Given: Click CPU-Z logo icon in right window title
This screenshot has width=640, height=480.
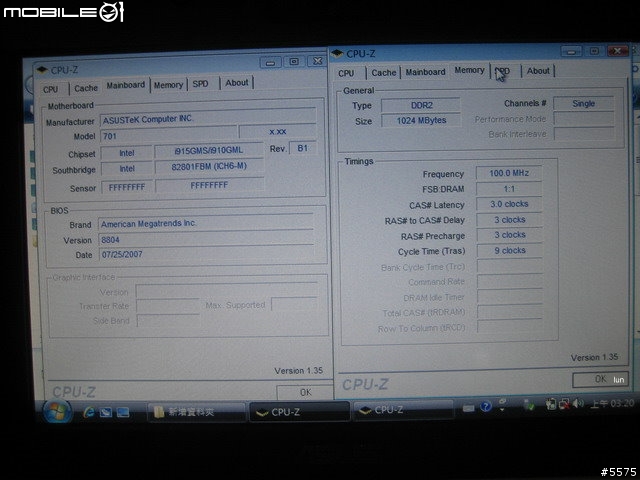Looking at the screenshot, I should tap(337, 53).
